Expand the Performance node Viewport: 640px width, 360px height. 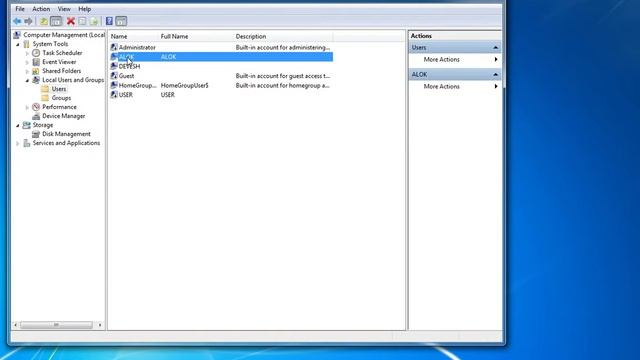pos(27,107)
